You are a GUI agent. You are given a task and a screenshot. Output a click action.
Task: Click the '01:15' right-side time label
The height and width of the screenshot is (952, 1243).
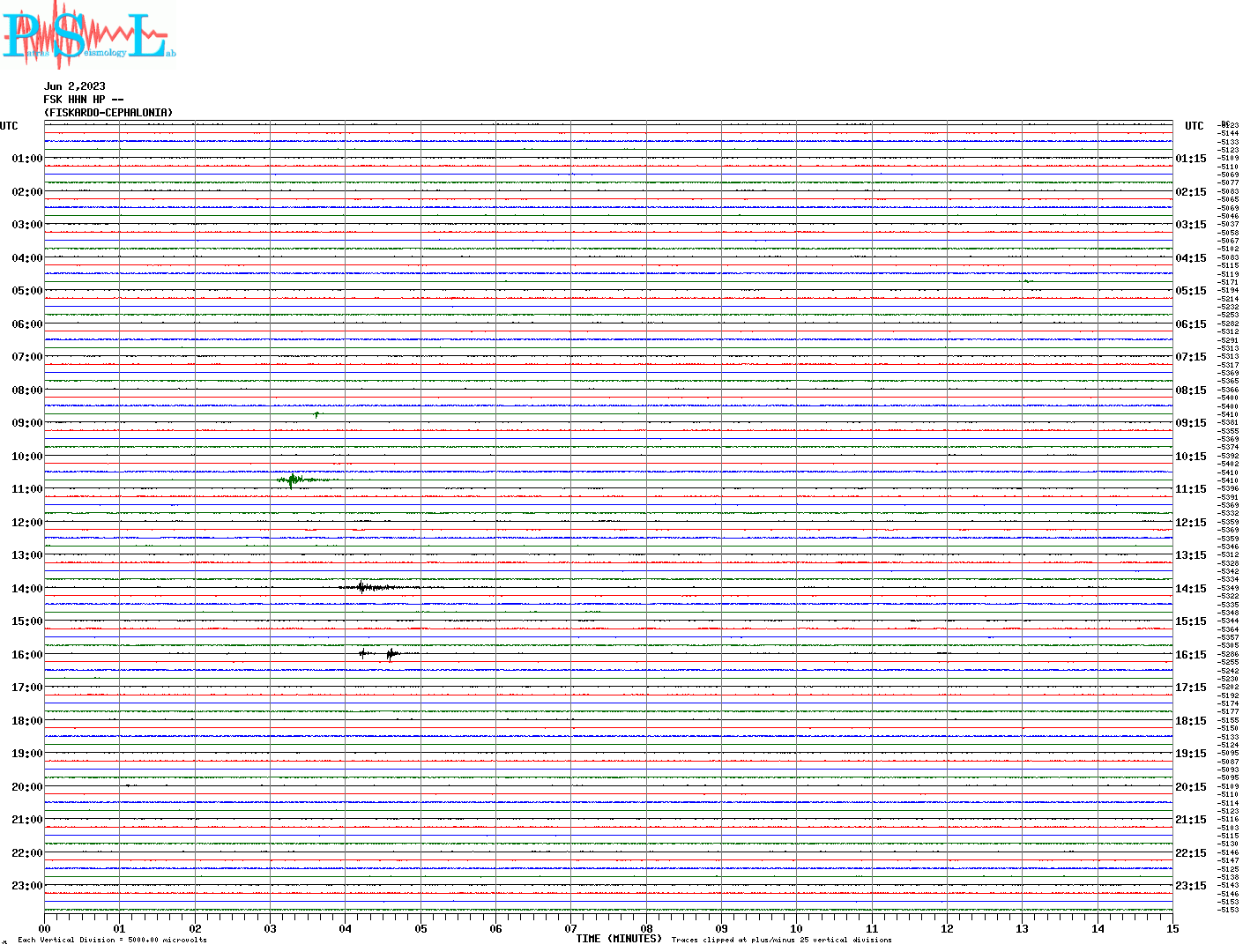click(1191, 159)
